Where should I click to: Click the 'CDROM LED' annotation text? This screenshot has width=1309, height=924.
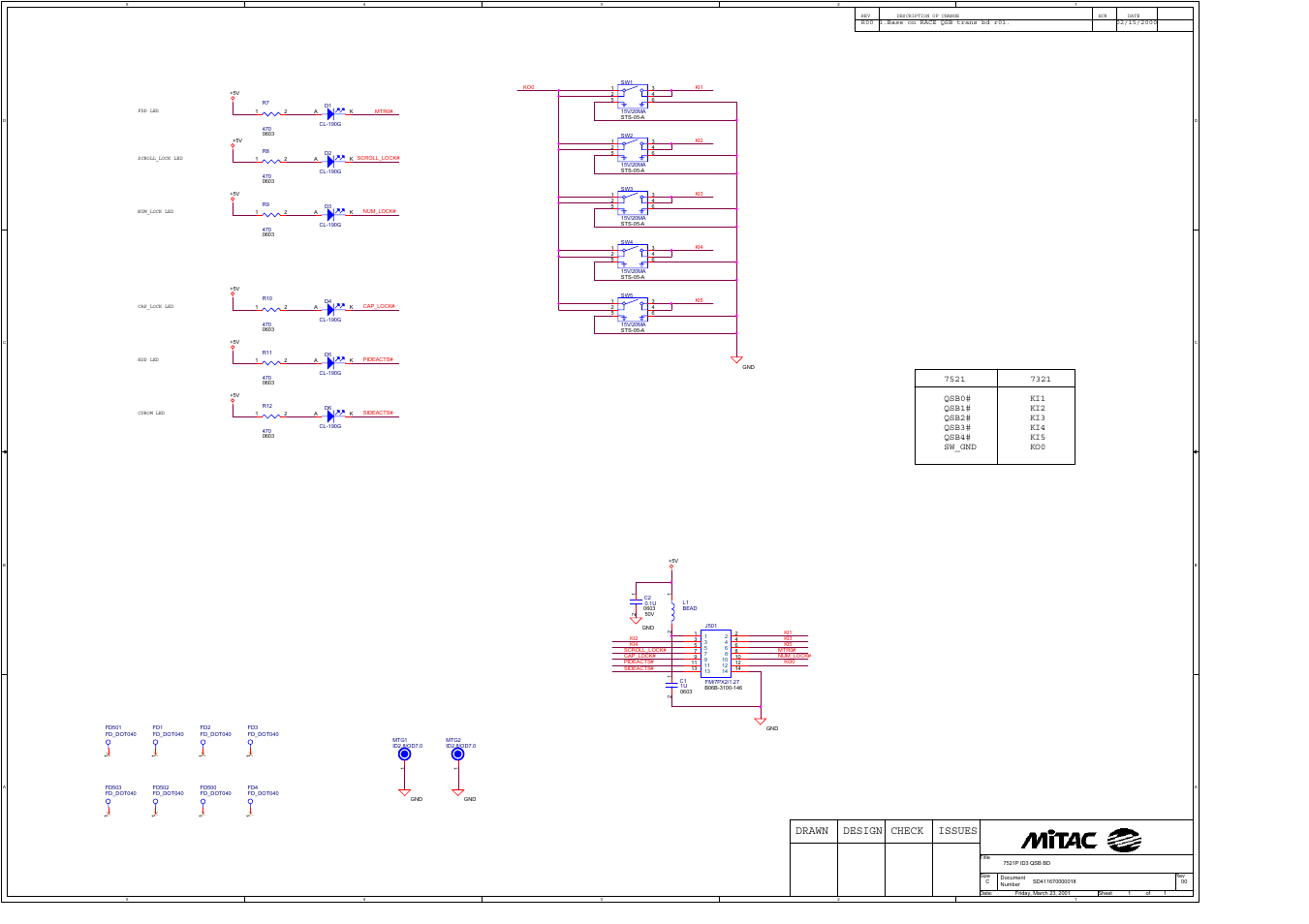pyautogui.click(x=151, y=414)
